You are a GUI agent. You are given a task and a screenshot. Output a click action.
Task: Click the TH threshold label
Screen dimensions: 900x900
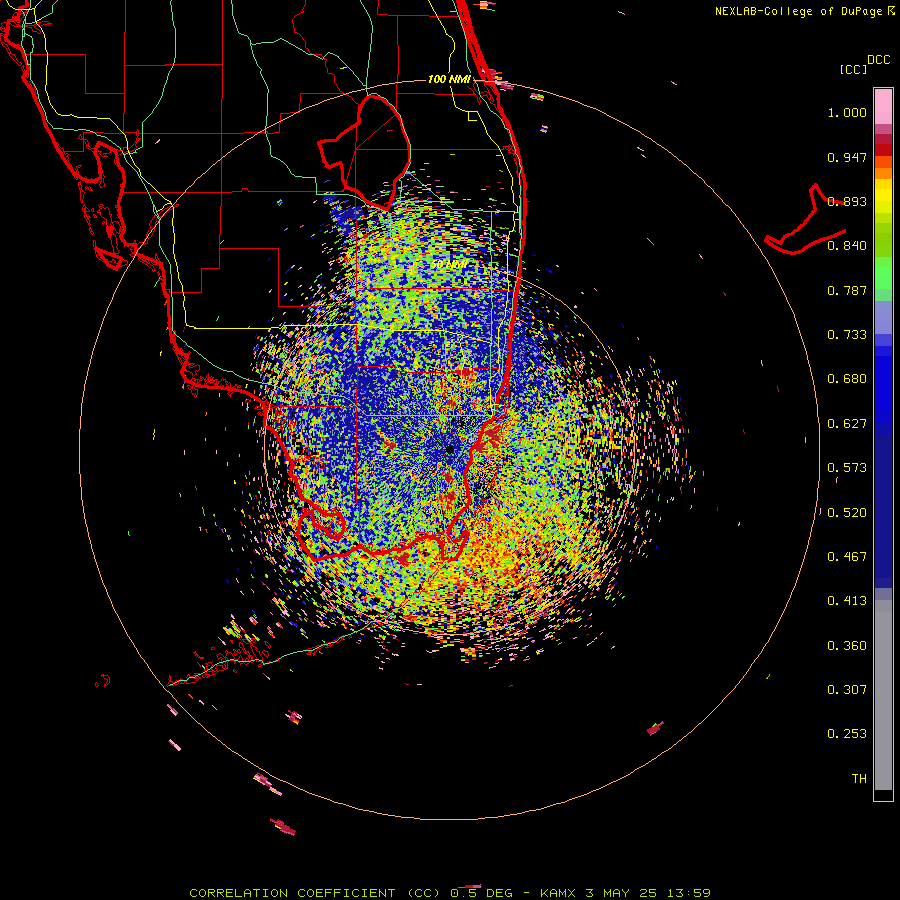859,779
